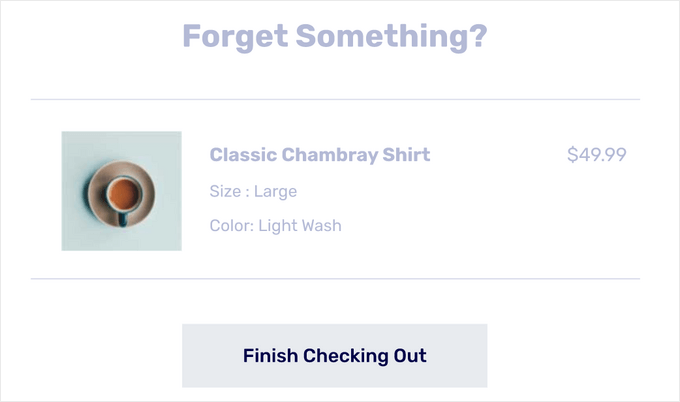Click the word "Chambray" in product title

point(329,155)
